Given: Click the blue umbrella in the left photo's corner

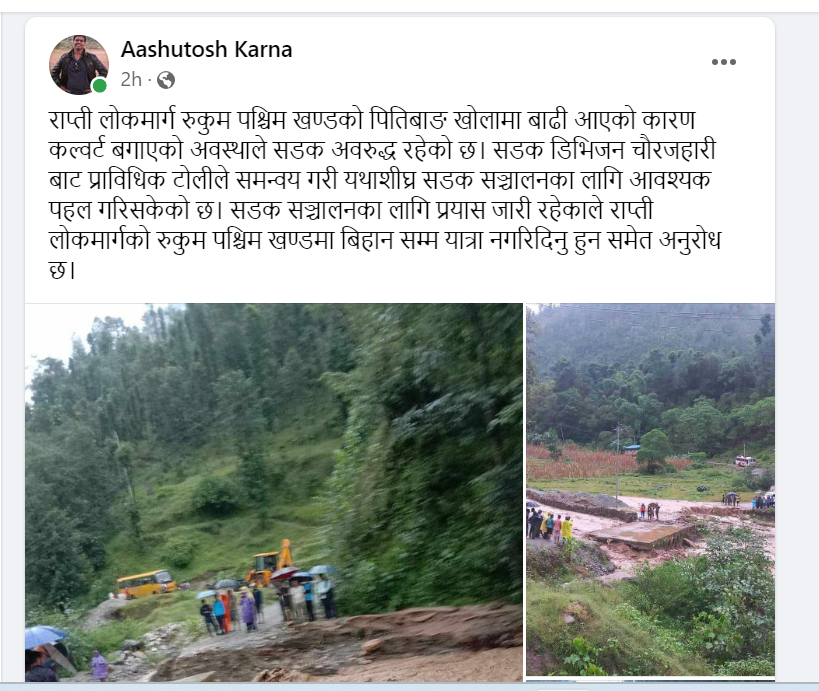Looking at the screenshot, I should (45, 637).
